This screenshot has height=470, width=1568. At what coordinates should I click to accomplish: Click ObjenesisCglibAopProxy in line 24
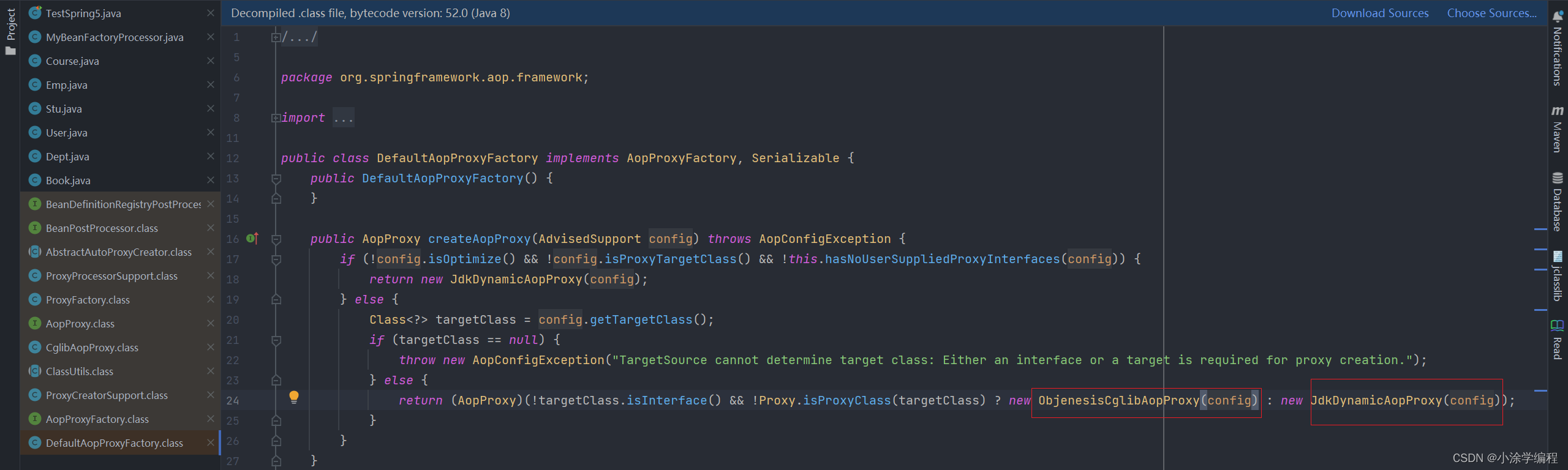[1119, 400]
